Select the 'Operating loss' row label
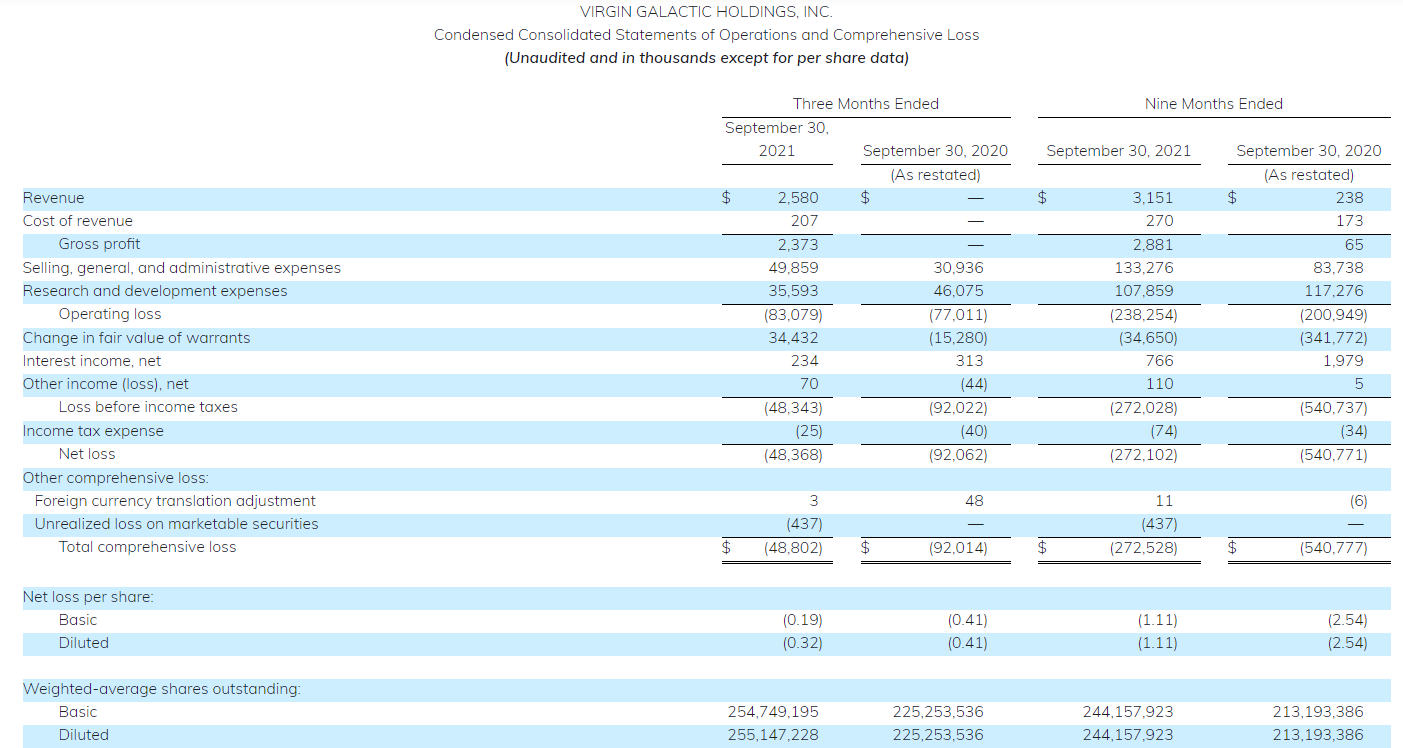This screenshot has height=748, width=1403. (x=109, y=314)
